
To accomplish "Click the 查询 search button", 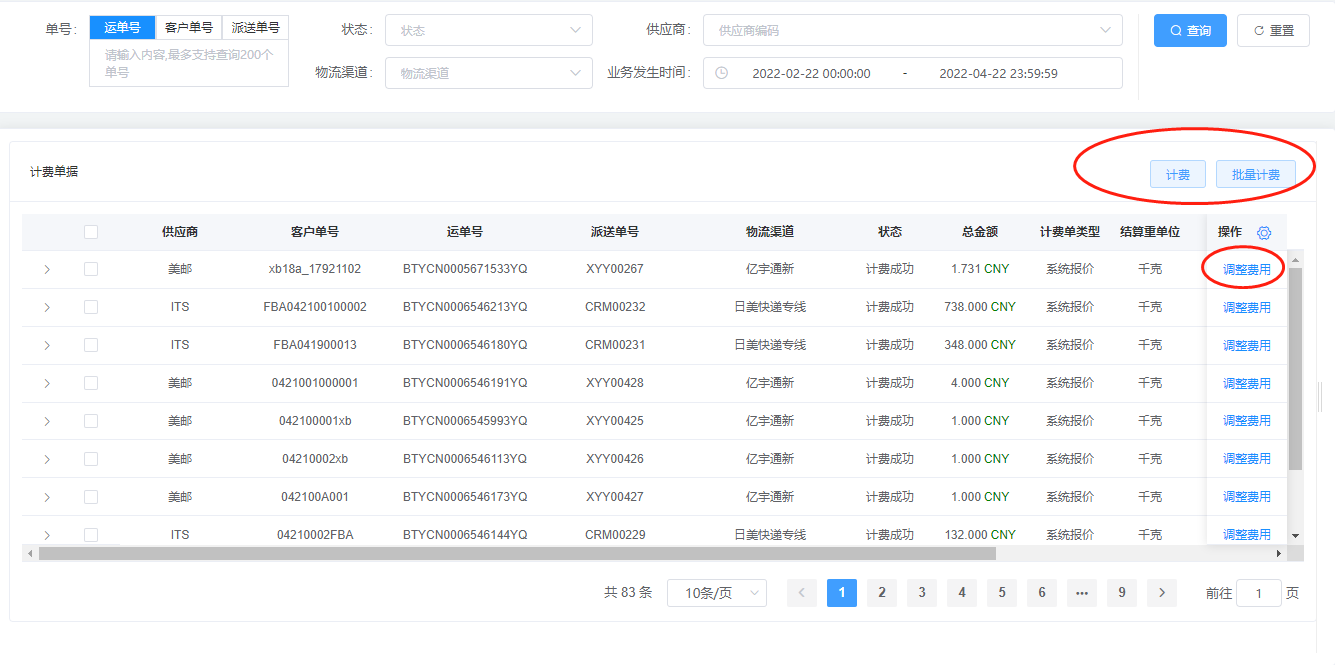I will click(1190, 30).
